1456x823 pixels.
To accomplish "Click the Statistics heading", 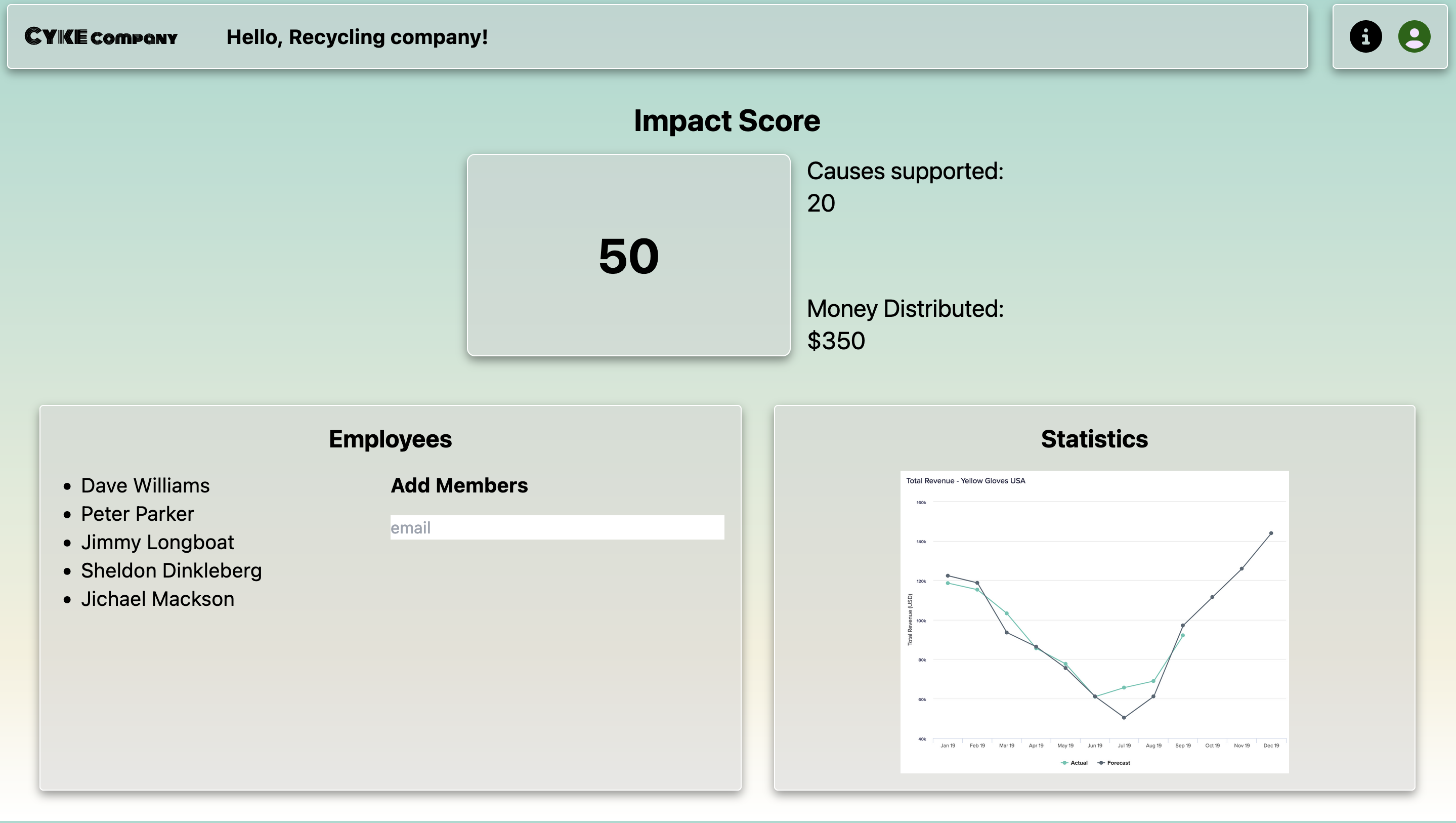I will [1094, 439].
